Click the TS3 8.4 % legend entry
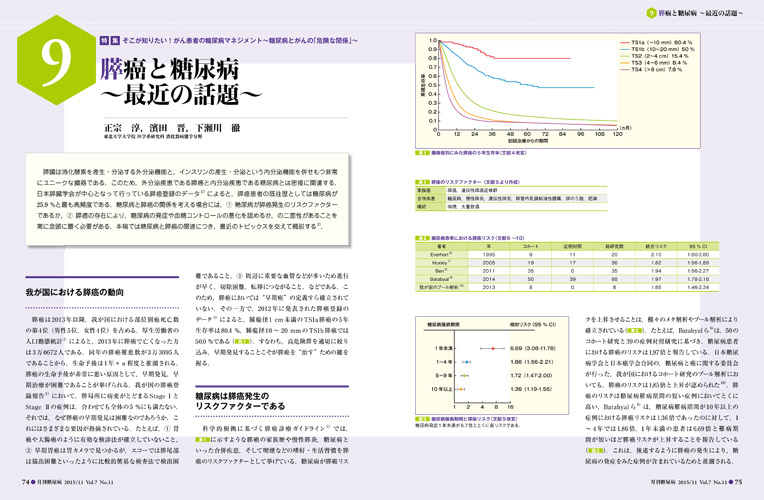 (653, 63)
